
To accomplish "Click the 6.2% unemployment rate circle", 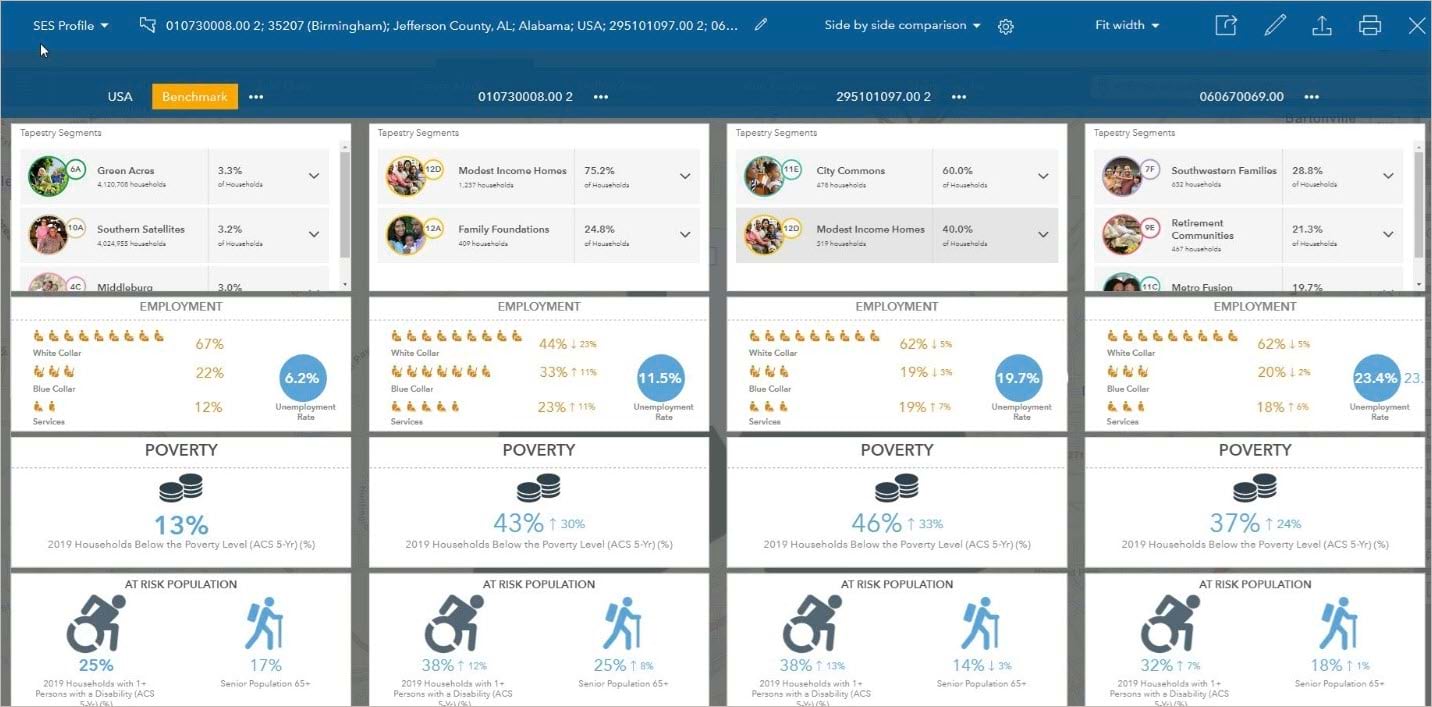I will click(x=302, y=379).
